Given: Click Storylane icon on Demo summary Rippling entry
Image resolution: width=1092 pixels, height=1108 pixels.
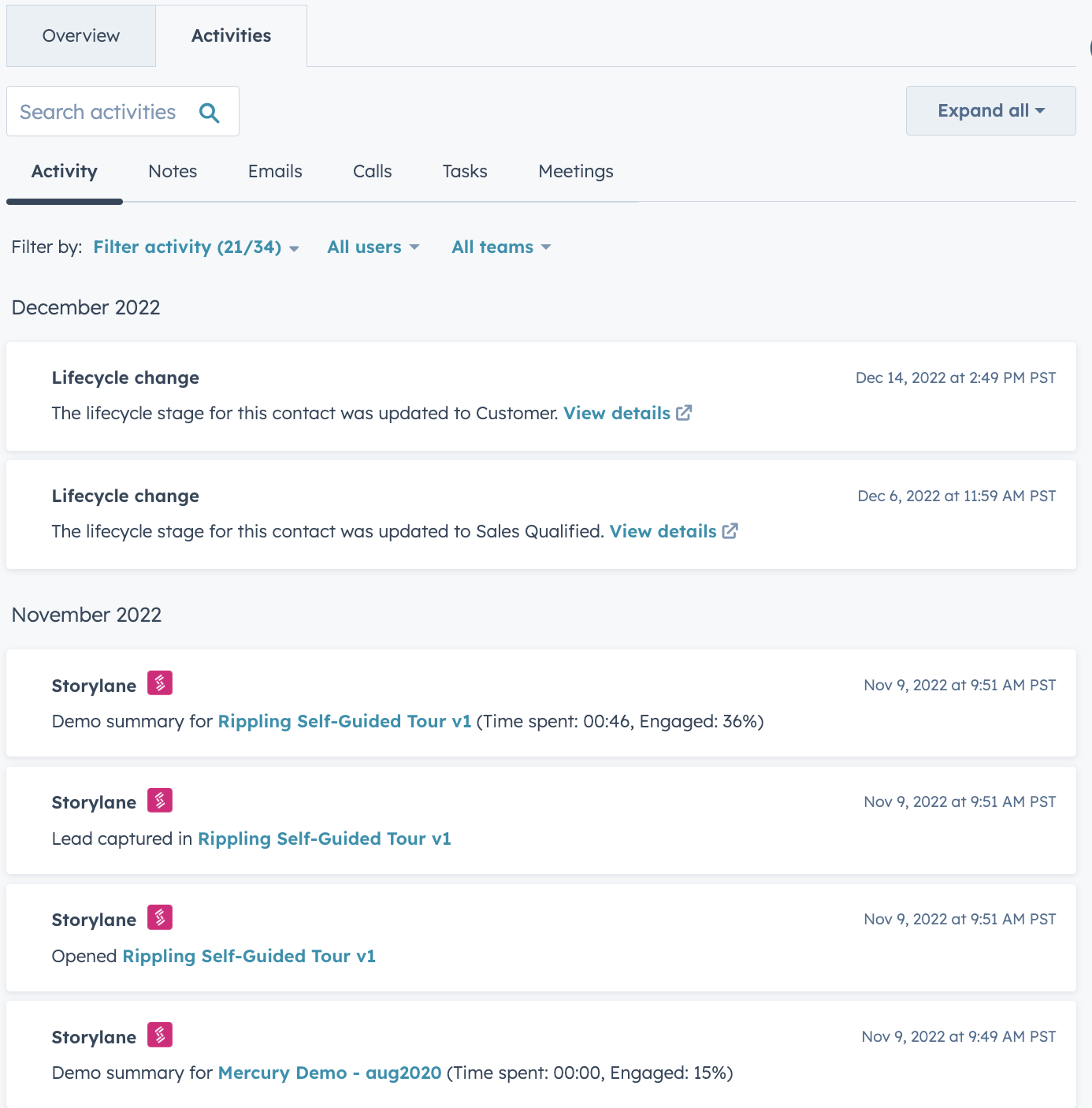Looking at the screenshot, I should click(x=160, y=683).
